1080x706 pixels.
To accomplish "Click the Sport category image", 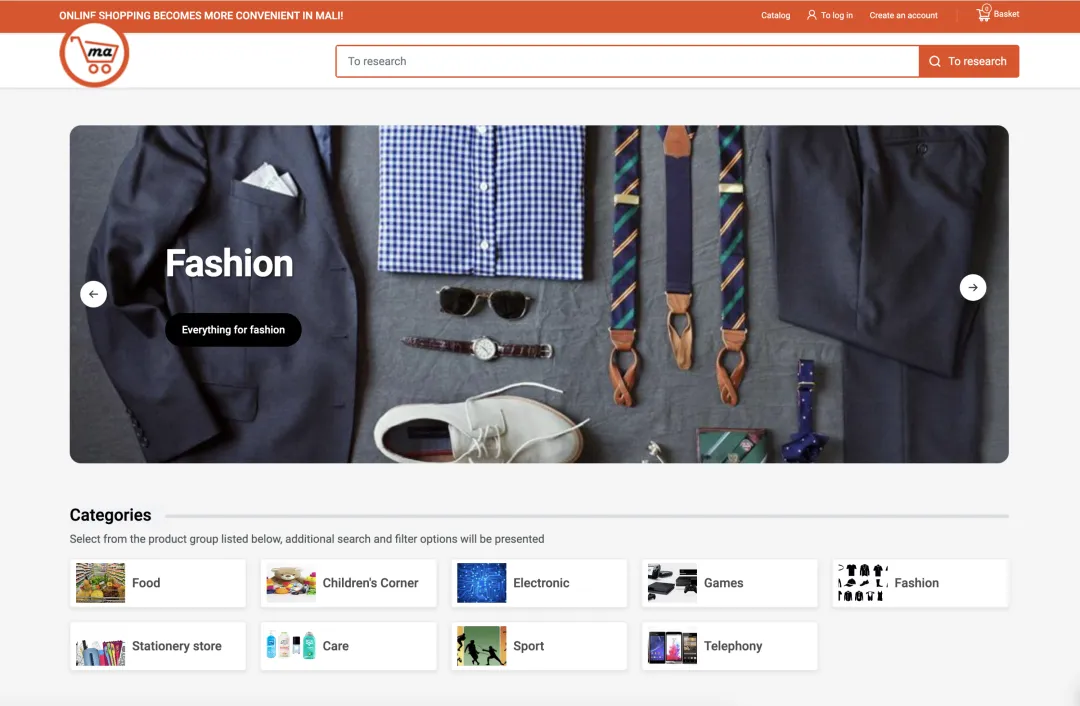I will coord(482,647).
